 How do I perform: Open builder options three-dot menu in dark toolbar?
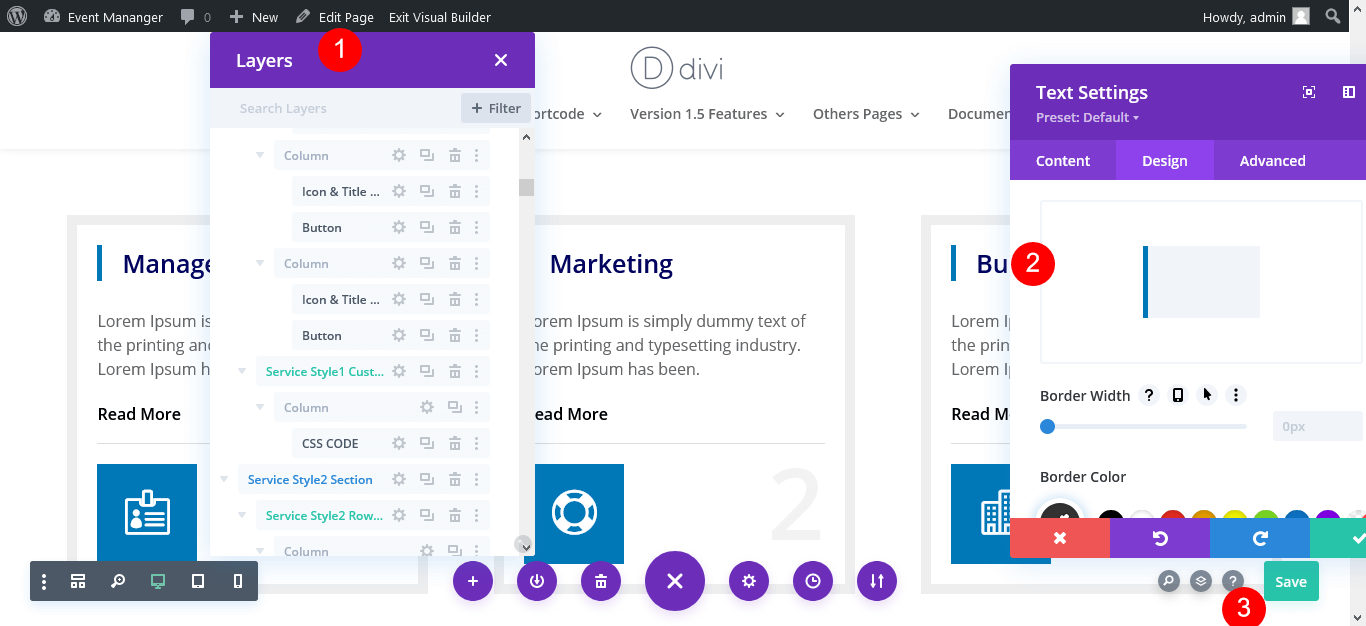coord(44,581)
